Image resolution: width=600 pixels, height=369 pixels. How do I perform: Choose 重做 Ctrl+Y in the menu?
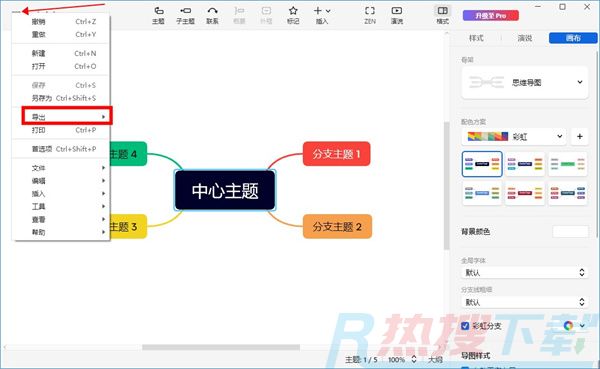pyautogui.click(x=61, y=34)
